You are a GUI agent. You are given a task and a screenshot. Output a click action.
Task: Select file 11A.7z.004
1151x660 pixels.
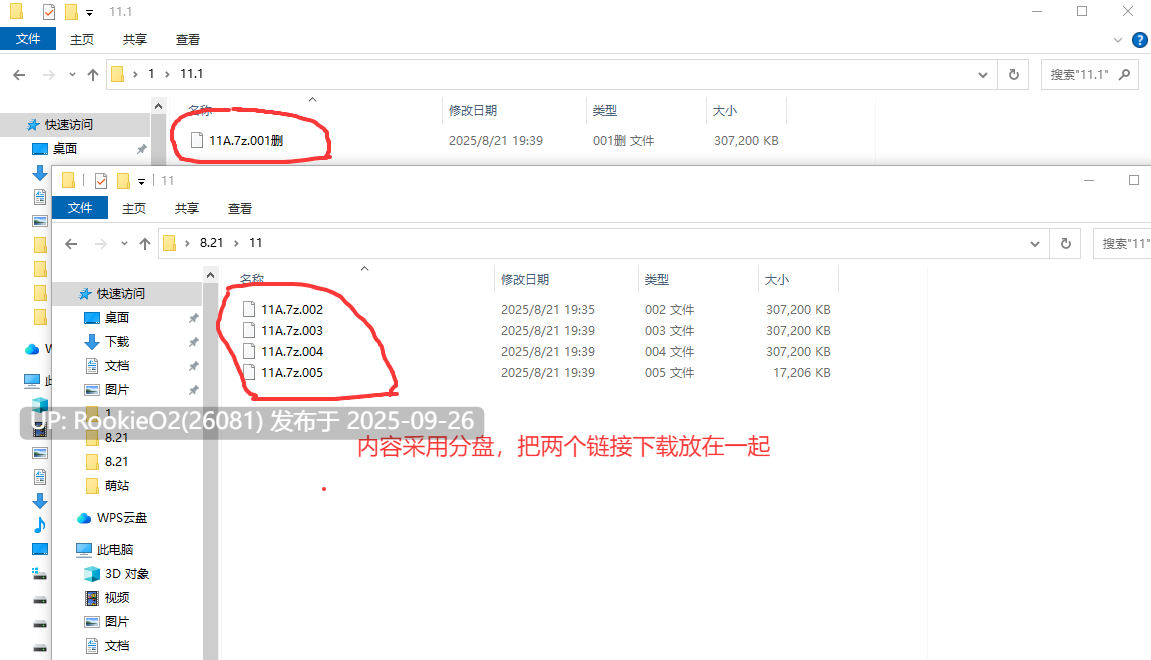(x=291, y=352)
